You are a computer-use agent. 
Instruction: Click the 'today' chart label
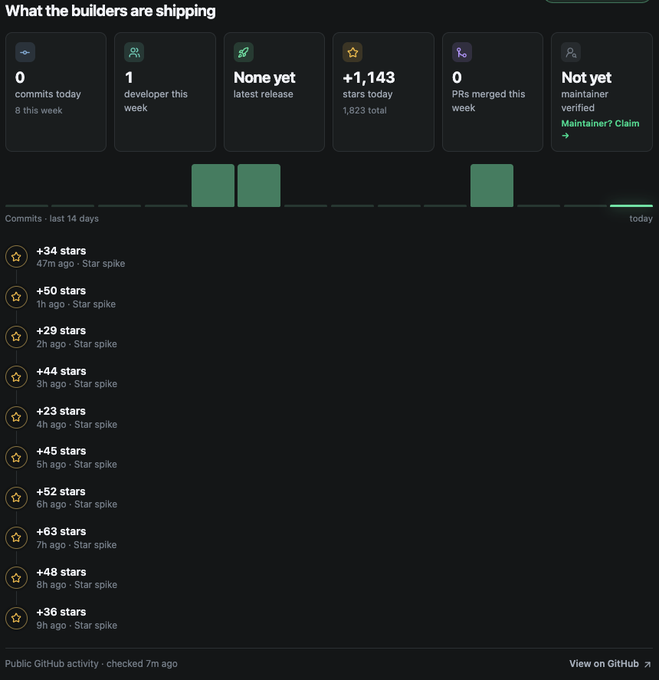coord(641,219)
